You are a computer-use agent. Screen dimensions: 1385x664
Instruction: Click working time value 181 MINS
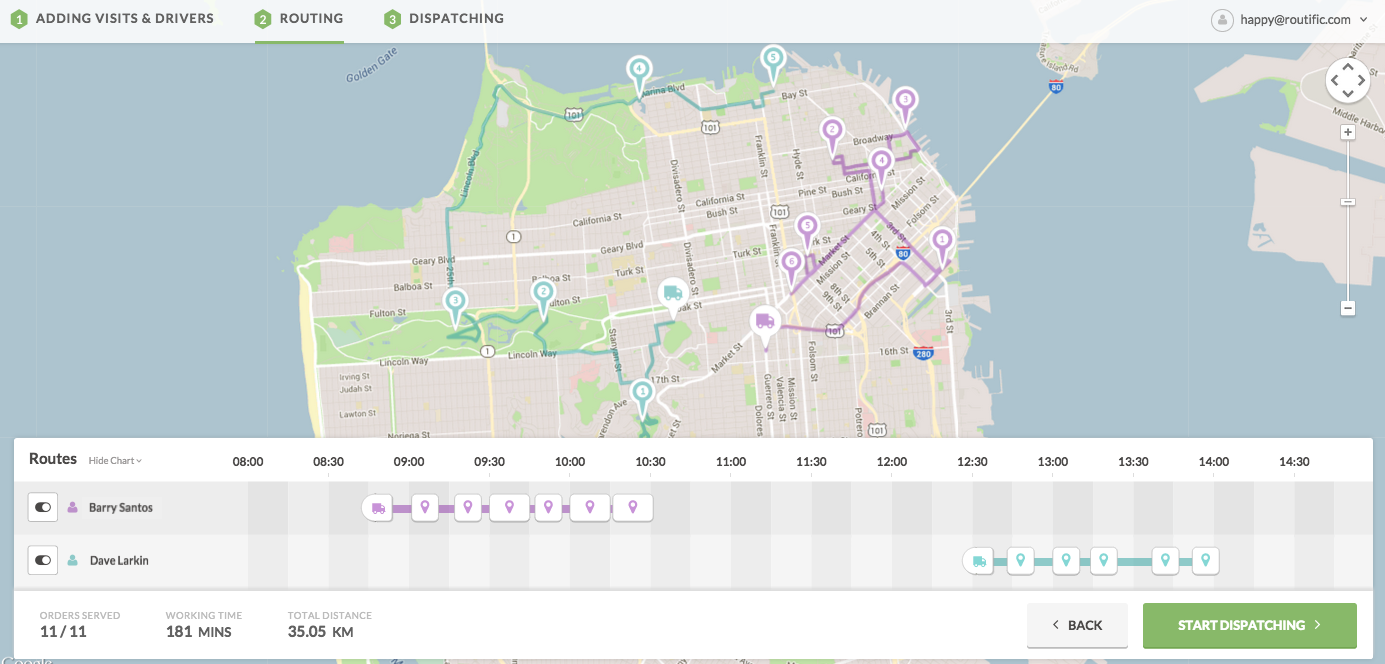[198, 632]
